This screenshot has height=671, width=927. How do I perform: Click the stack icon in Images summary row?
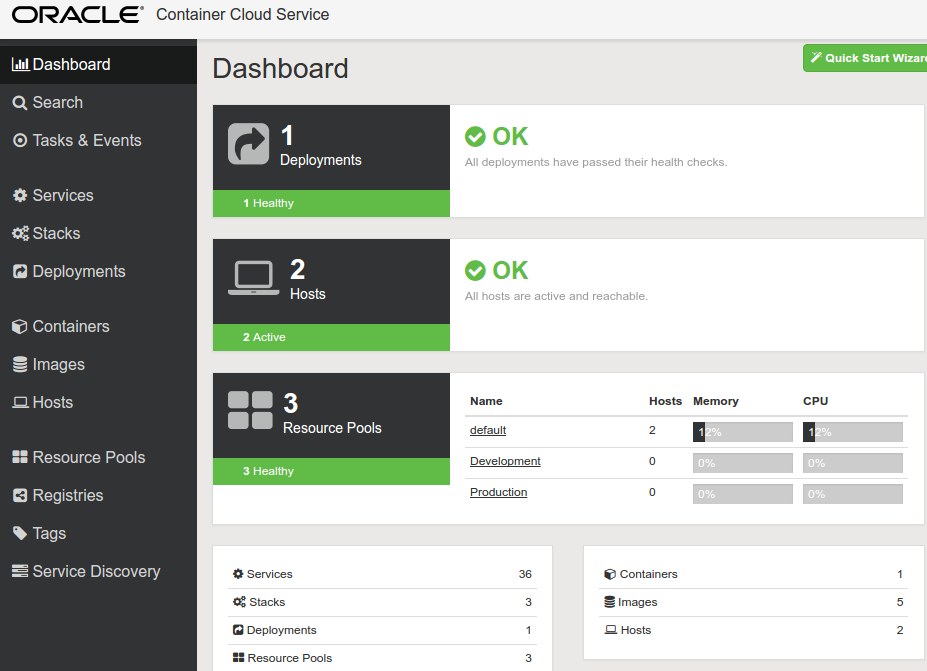[610, 602]
